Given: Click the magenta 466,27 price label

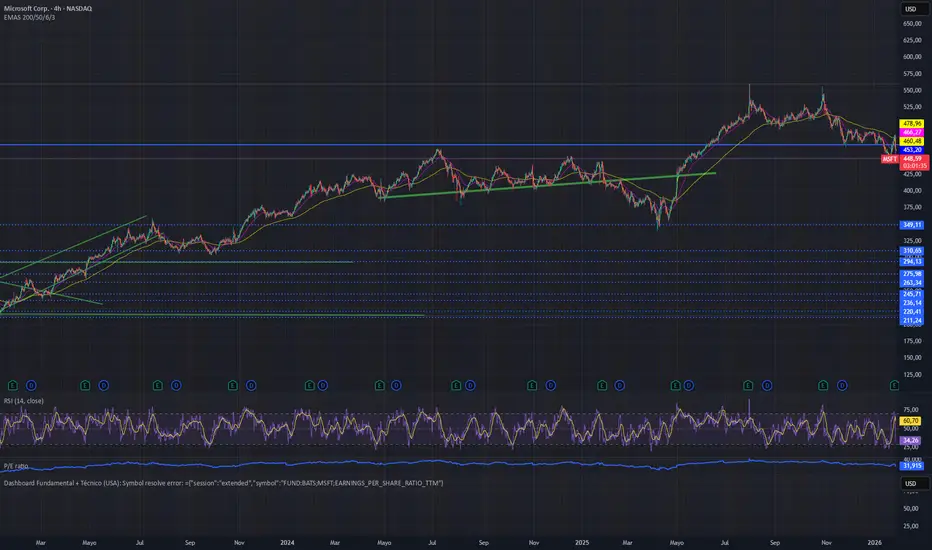Looking at the screenshot, I should (x=912, y=132).
